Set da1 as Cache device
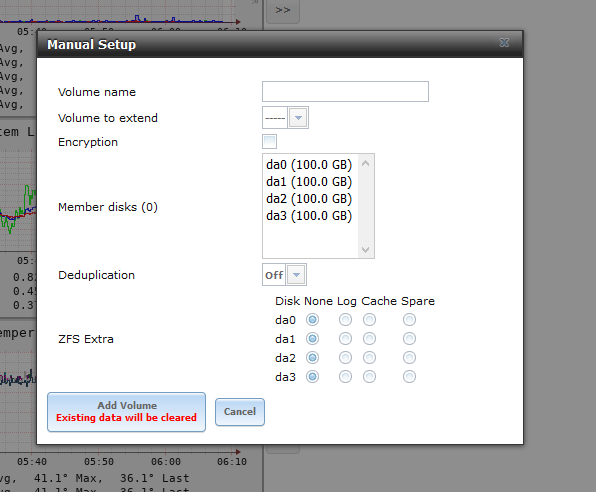The image size is (596, 492). [369, 338]
